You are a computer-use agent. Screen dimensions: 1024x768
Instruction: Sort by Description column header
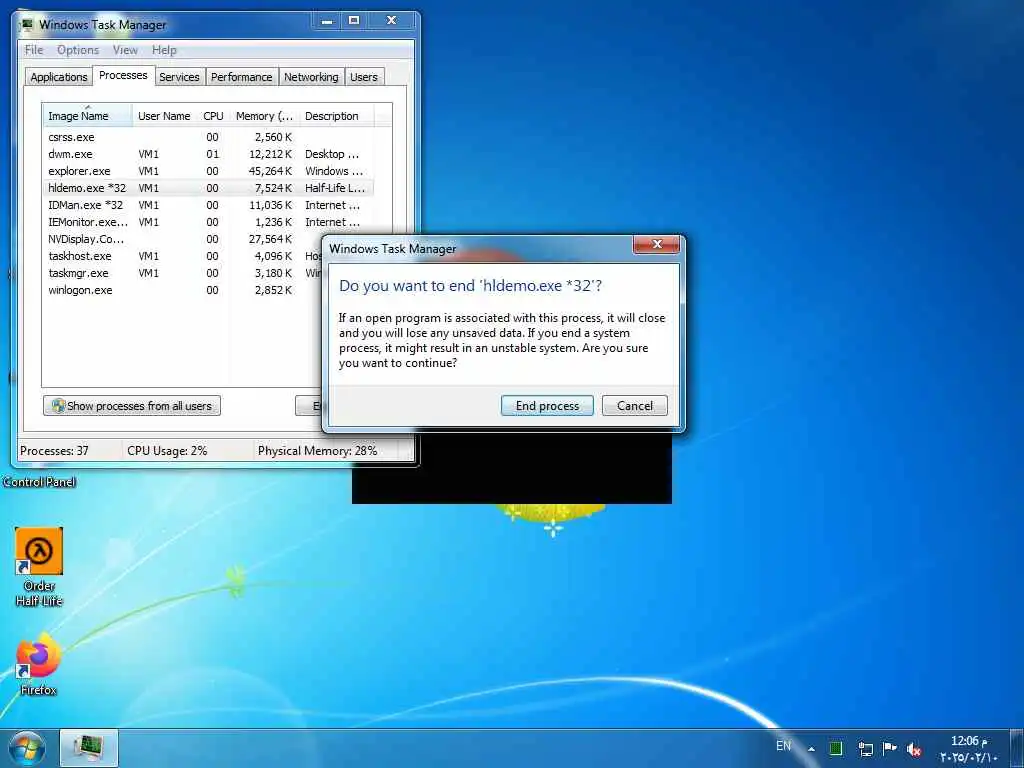pyautogui.click(x=336, y=116)
